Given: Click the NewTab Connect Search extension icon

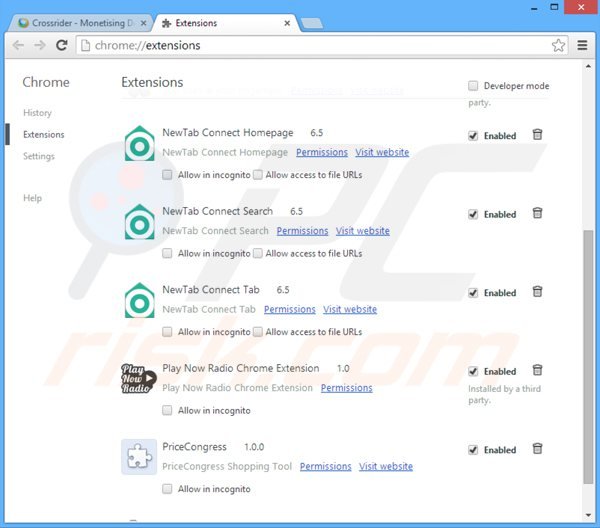Looking at the screenshot, I should (140, 222).
